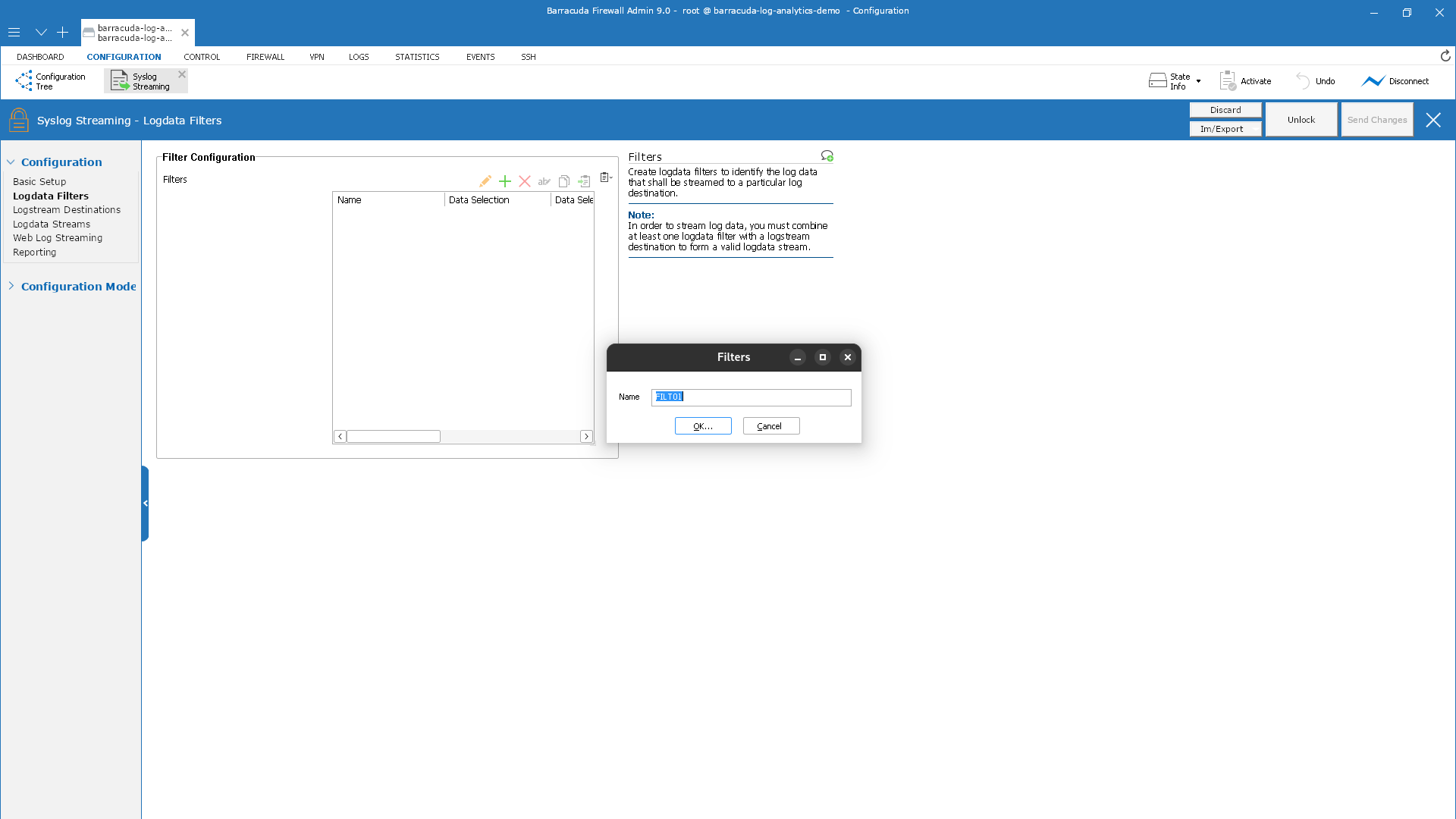Image resolution: width=1456 pixels, height=819 pixels.
Task: Click the pencil edit filter icon
Action: [x=485, y=181]
